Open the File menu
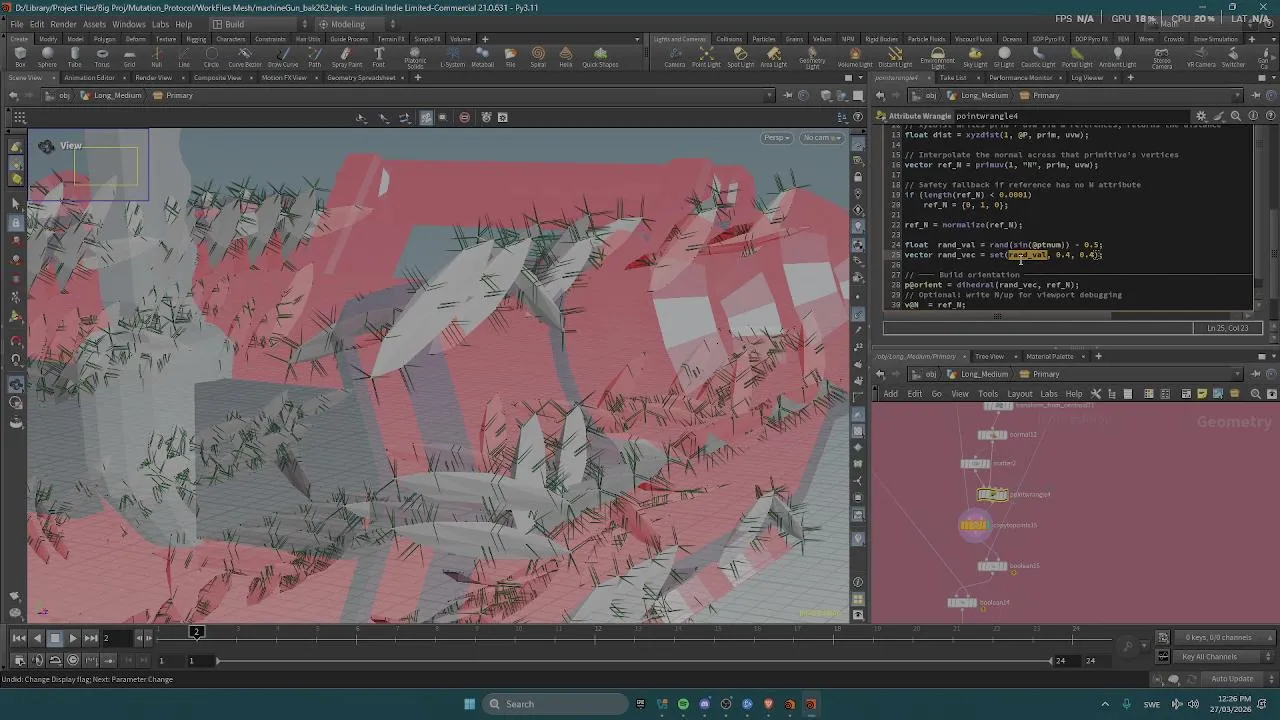 click(16, 24)
